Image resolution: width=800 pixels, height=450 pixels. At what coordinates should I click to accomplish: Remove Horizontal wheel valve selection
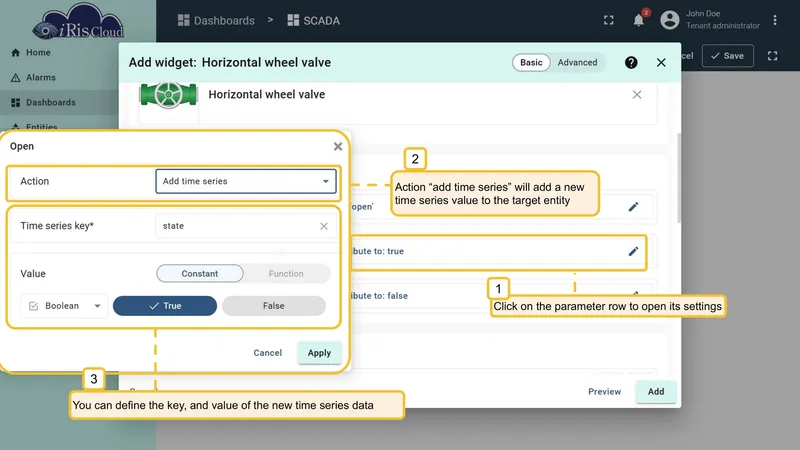point(637,94)
